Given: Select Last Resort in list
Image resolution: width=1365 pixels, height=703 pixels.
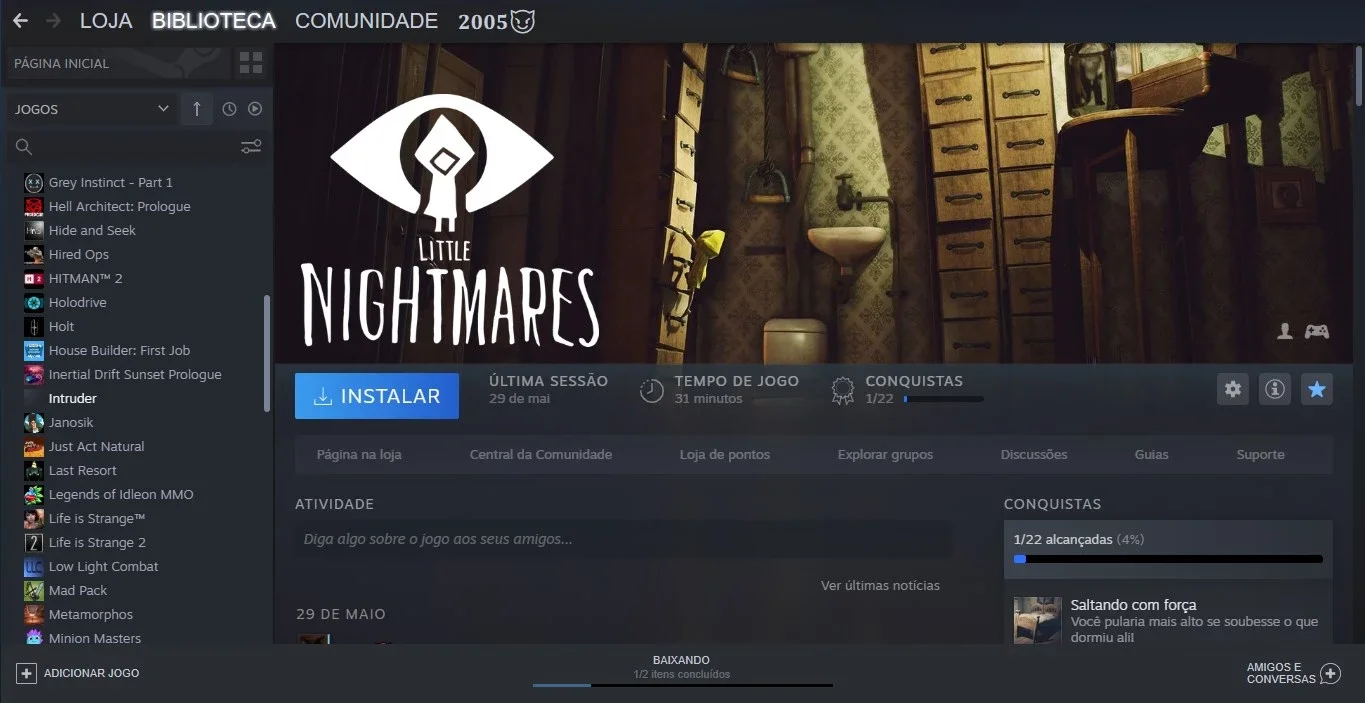Looking at the screenshot, I should 83,470.
